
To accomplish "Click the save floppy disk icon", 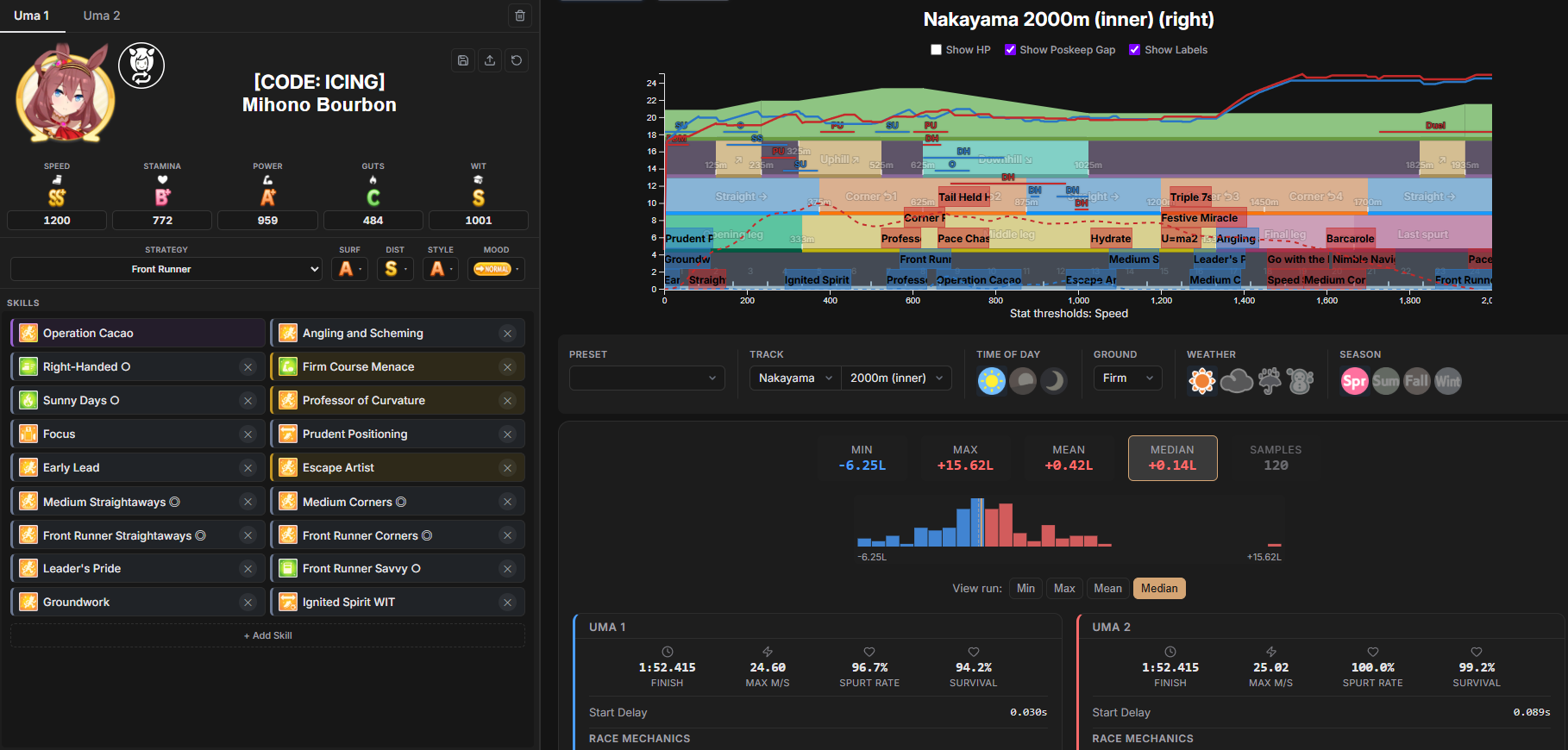I will (x=463, y=60).
